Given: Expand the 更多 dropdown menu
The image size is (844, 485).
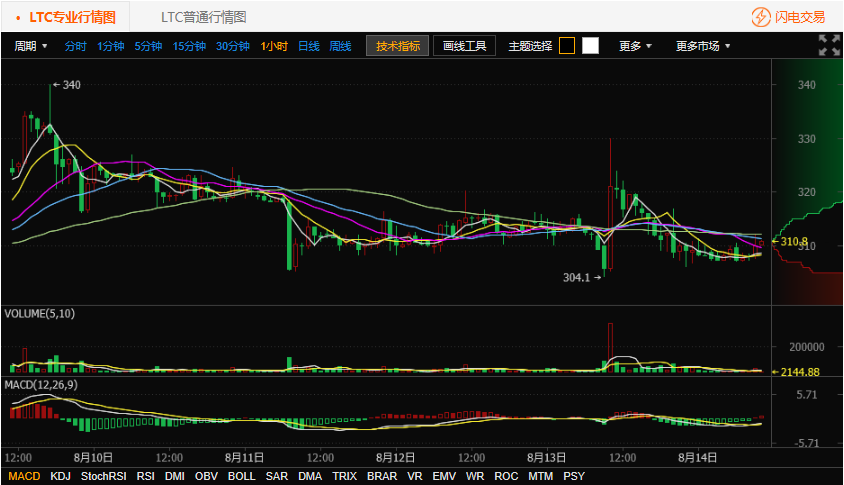Looking at the screenshot, I should tap(635, 46).
